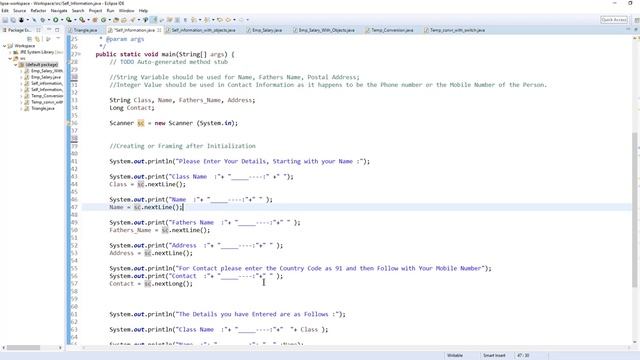640x360 pixels.
Task: Click the Smart Insert status bar entry
Action: coord(494,356)
